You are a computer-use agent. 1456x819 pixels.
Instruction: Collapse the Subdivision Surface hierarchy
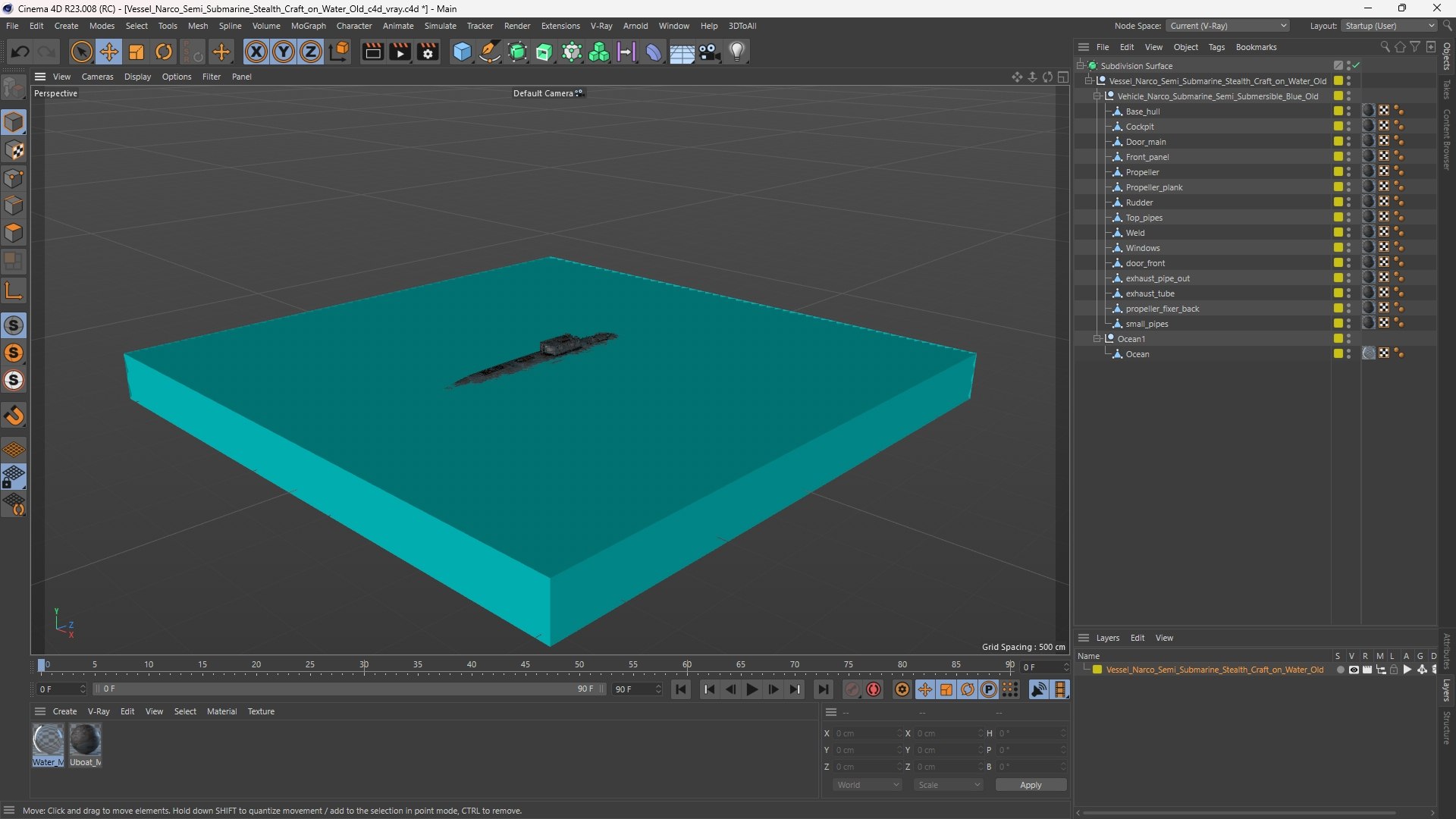[x=1080, y=65]
